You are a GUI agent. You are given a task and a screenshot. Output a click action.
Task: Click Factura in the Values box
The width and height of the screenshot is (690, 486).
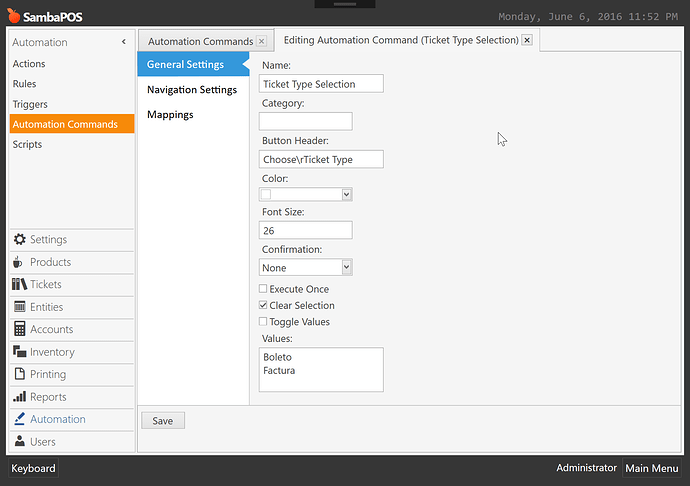pos(279,371)
